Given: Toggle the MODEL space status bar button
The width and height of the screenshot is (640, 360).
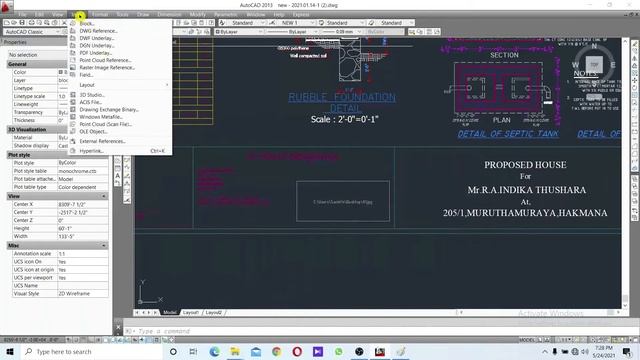Looking at the screenshot, I should pyautogui.click(x=527, y=340).
